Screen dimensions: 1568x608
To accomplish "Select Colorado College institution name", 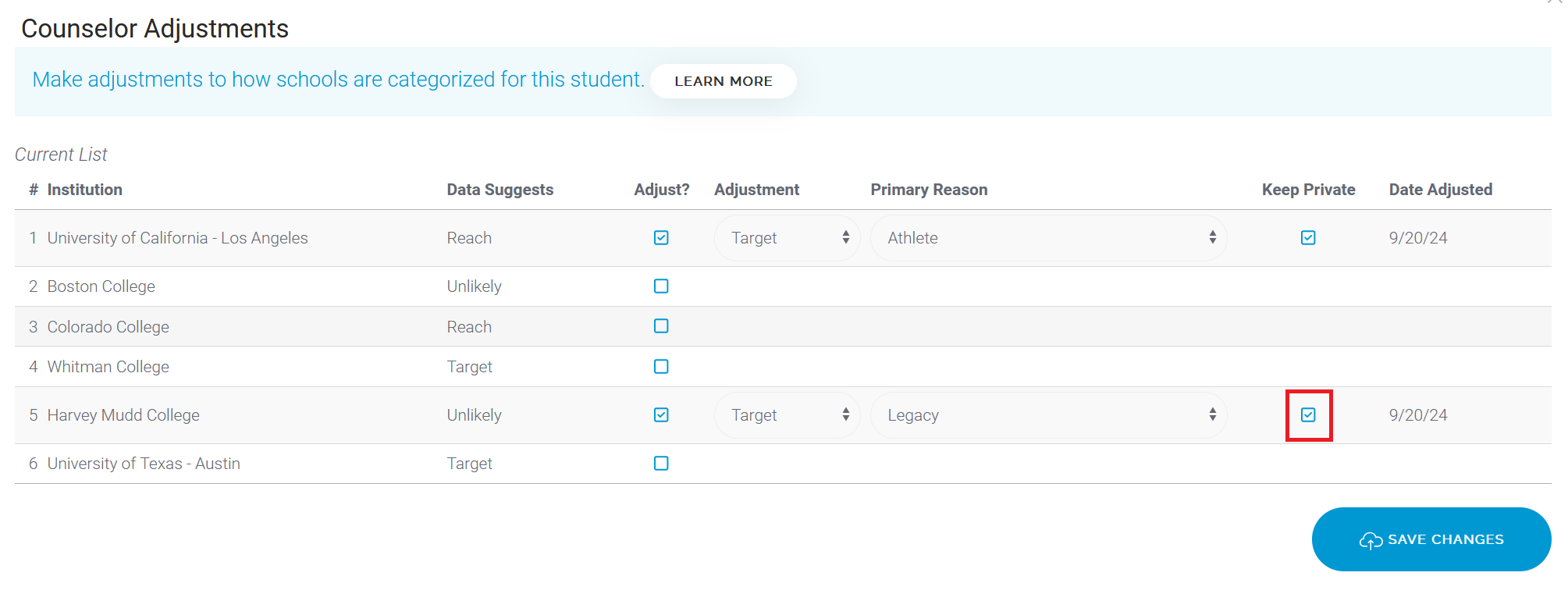I will (x=108, y=327).
